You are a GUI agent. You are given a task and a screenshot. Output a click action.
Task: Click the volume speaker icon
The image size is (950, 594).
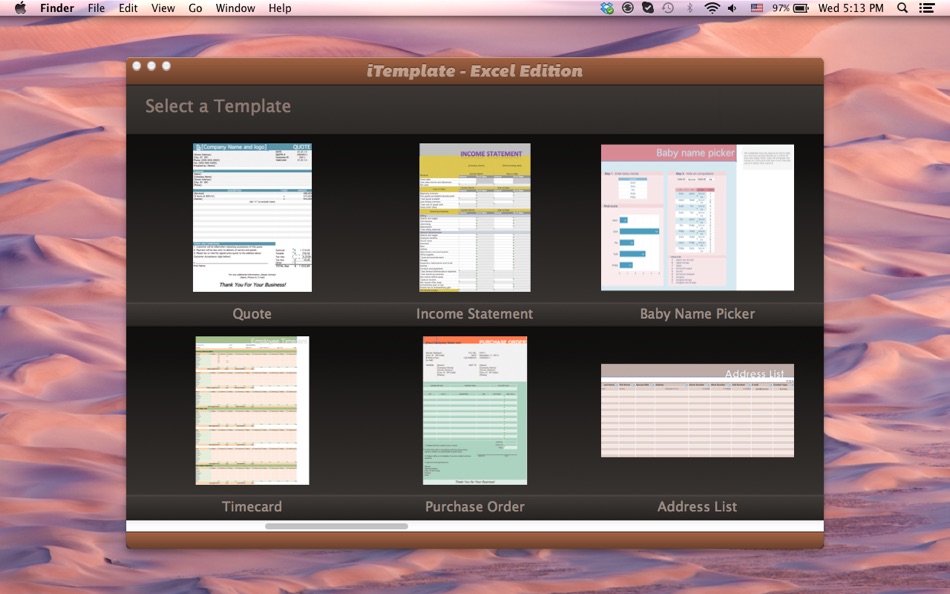coord(732,8)
